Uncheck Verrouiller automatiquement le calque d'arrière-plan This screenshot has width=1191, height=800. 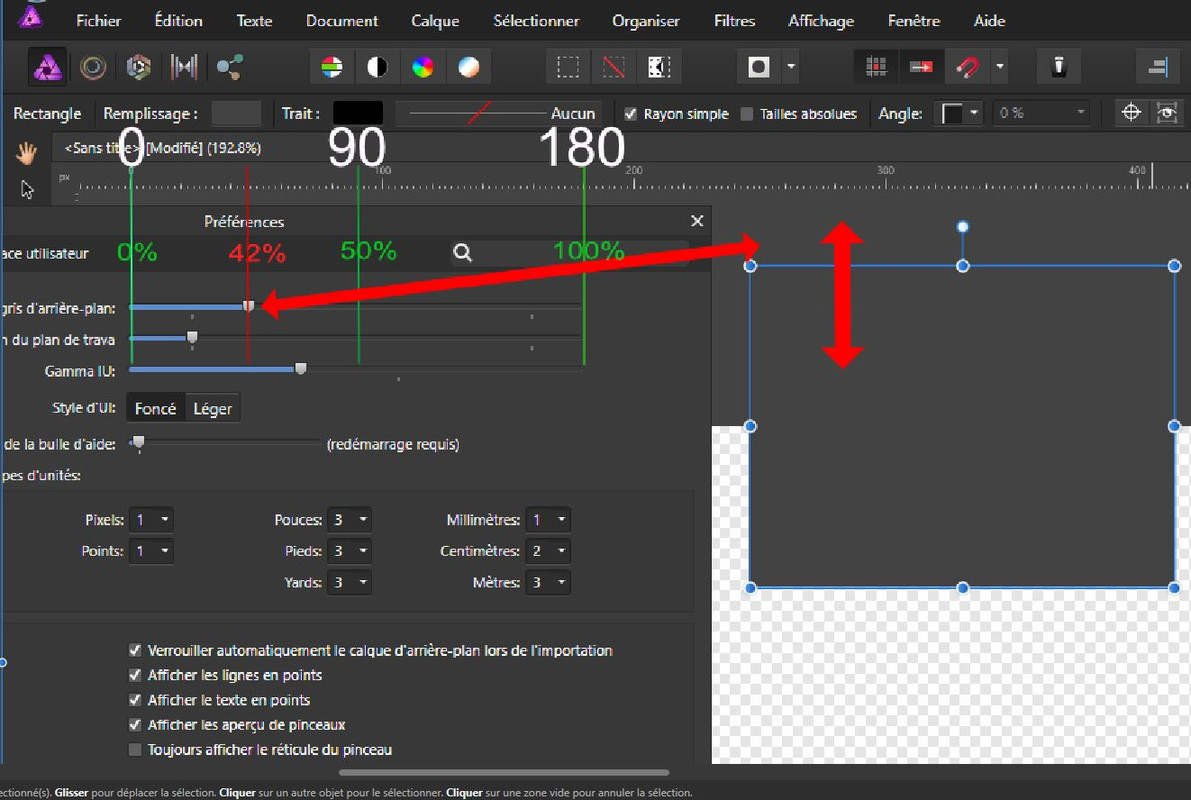(135, 650)
